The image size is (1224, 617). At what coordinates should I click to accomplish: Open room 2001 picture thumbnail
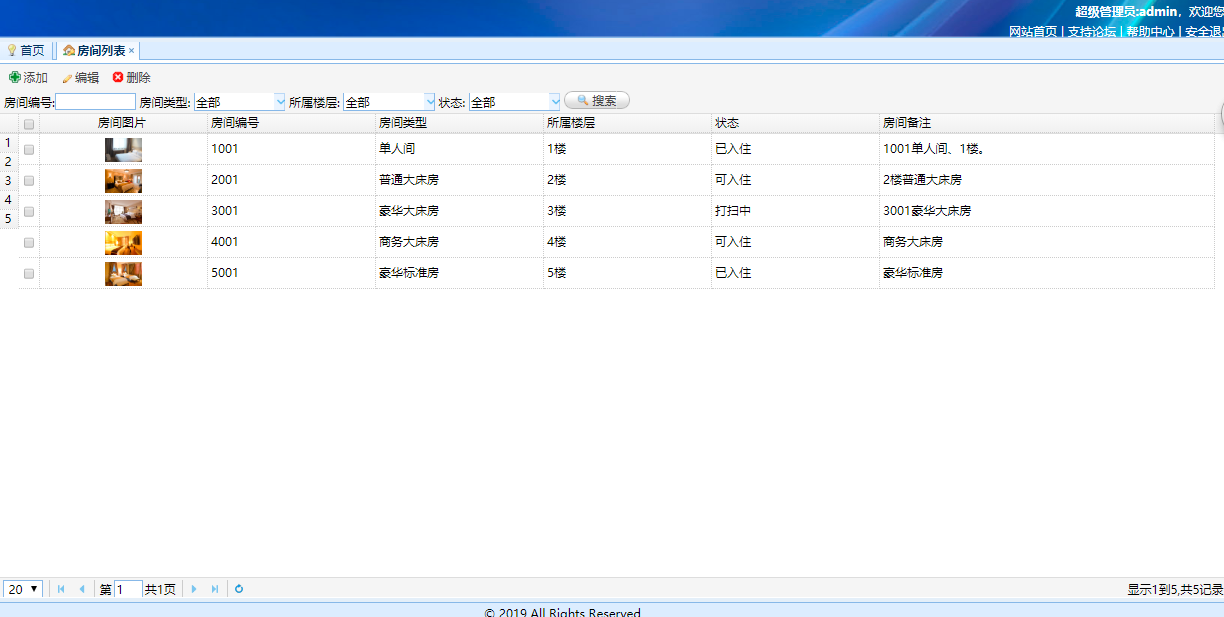click(x=123, y=180)
